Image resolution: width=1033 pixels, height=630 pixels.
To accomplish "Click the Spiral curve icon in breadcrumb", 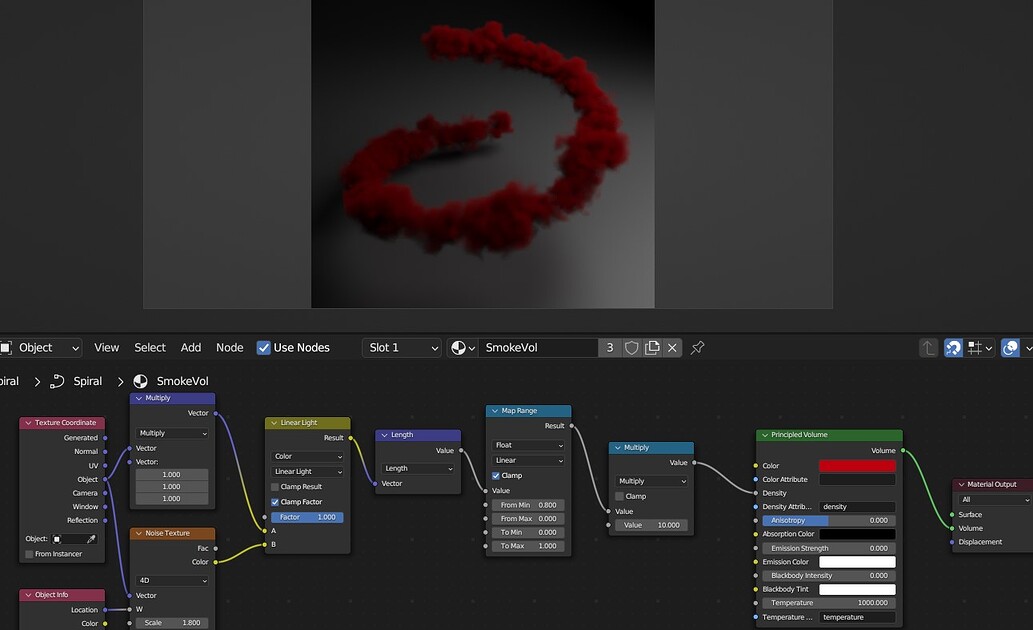I will pyautogui.click(x=57, y=381).
